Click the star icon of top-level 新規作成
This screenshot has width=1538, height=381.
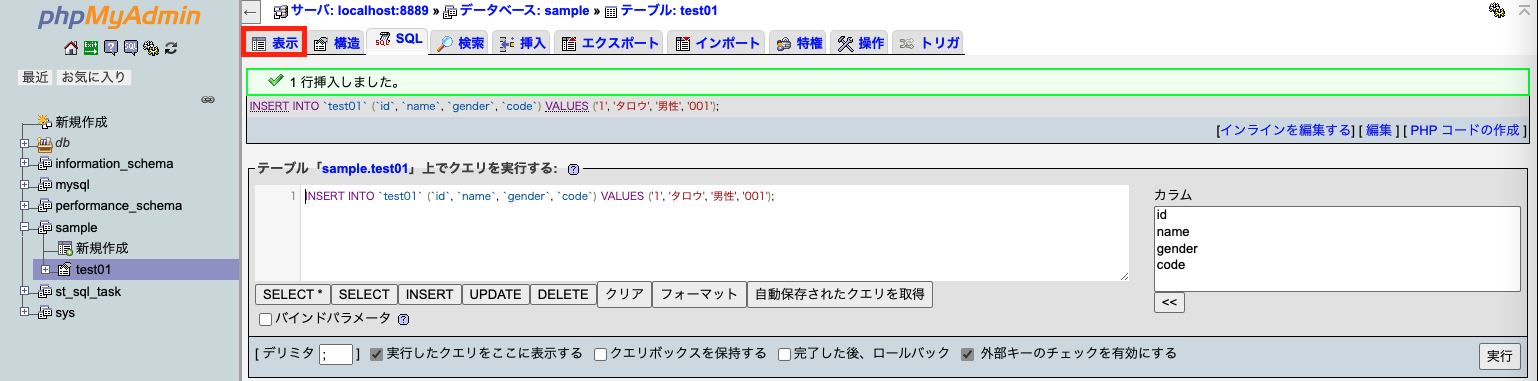click(x=45, y=122)
